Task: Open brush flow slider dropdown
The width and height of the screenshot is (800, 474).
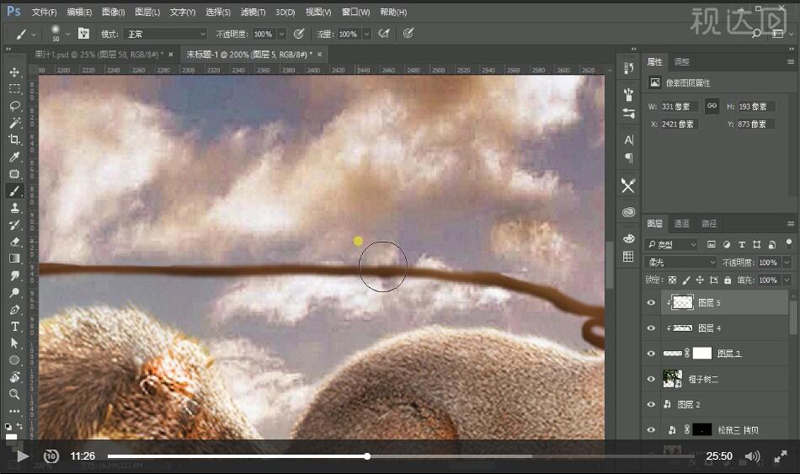Action: [x=366, y=34]
